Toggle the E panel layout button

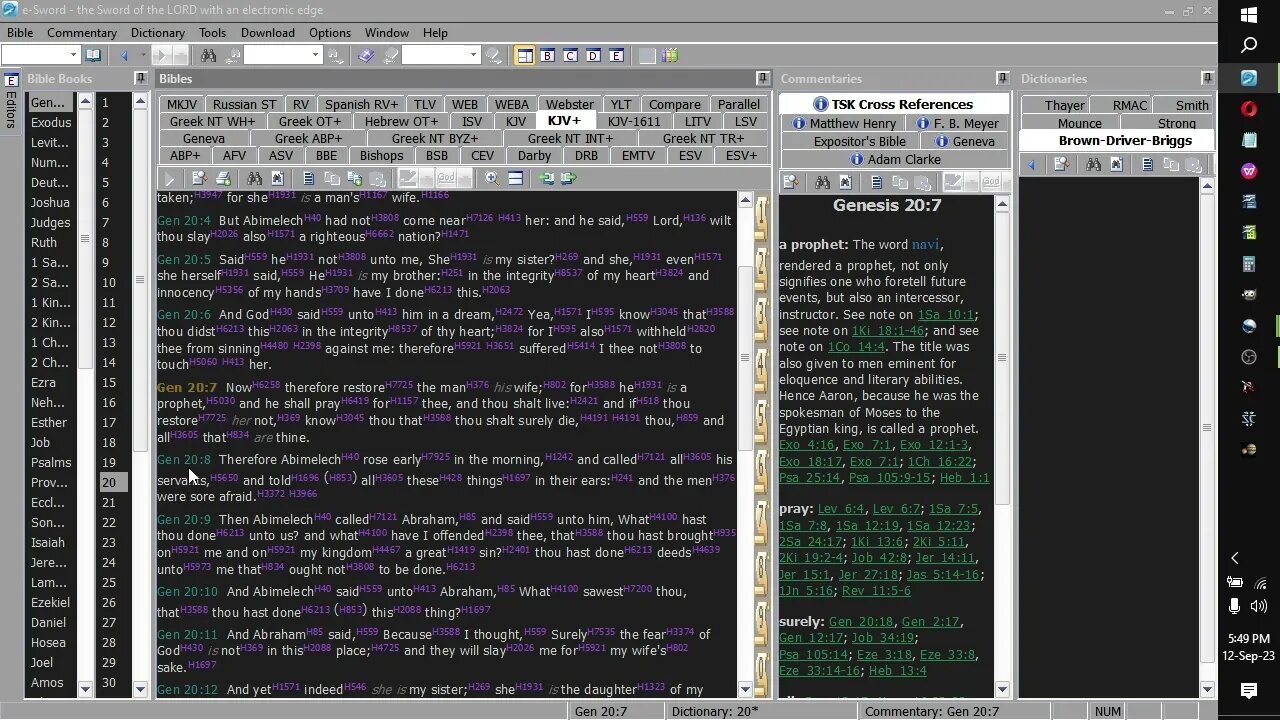click(x=617, y=56)
